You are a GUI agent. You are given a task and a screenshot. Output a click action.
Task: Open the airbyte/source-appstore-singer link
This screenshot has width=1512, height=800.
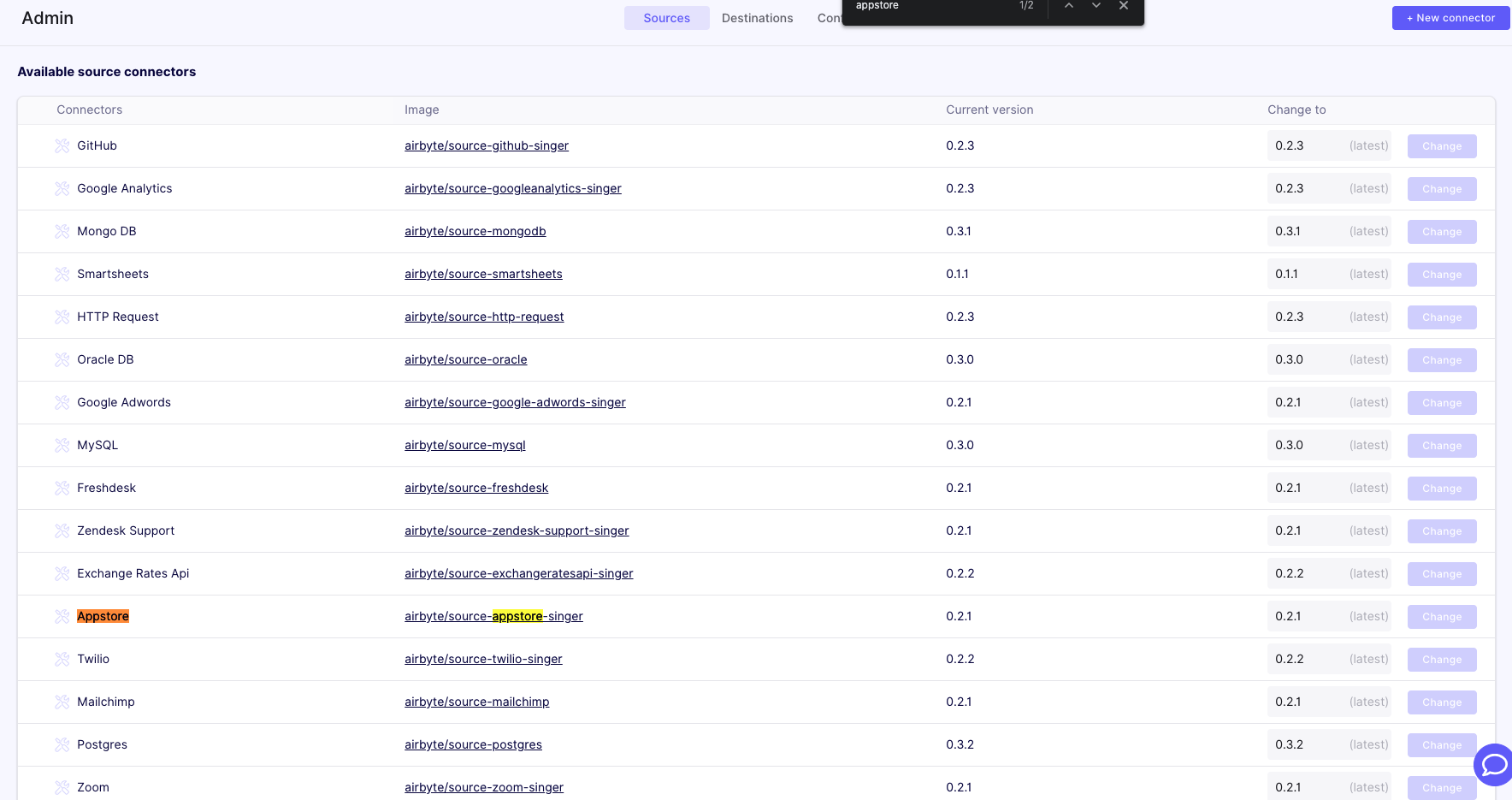pos(493,616)
